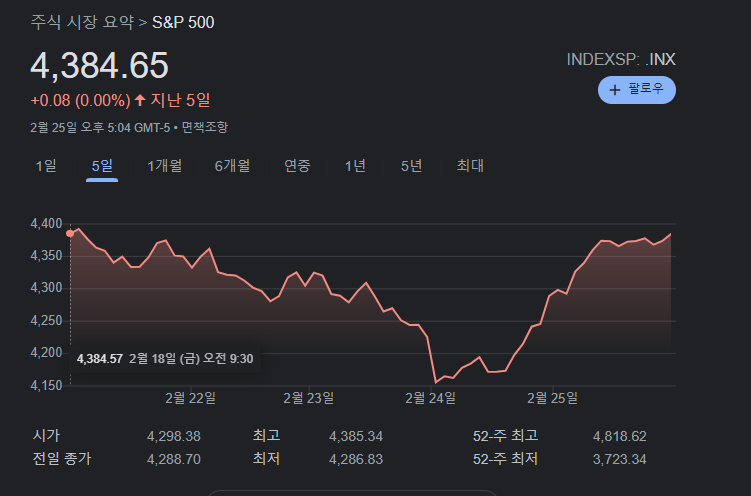This screenshot has width=751, height=496.
Task: Select the 1일 time range tab
Action: click(46, 166)
